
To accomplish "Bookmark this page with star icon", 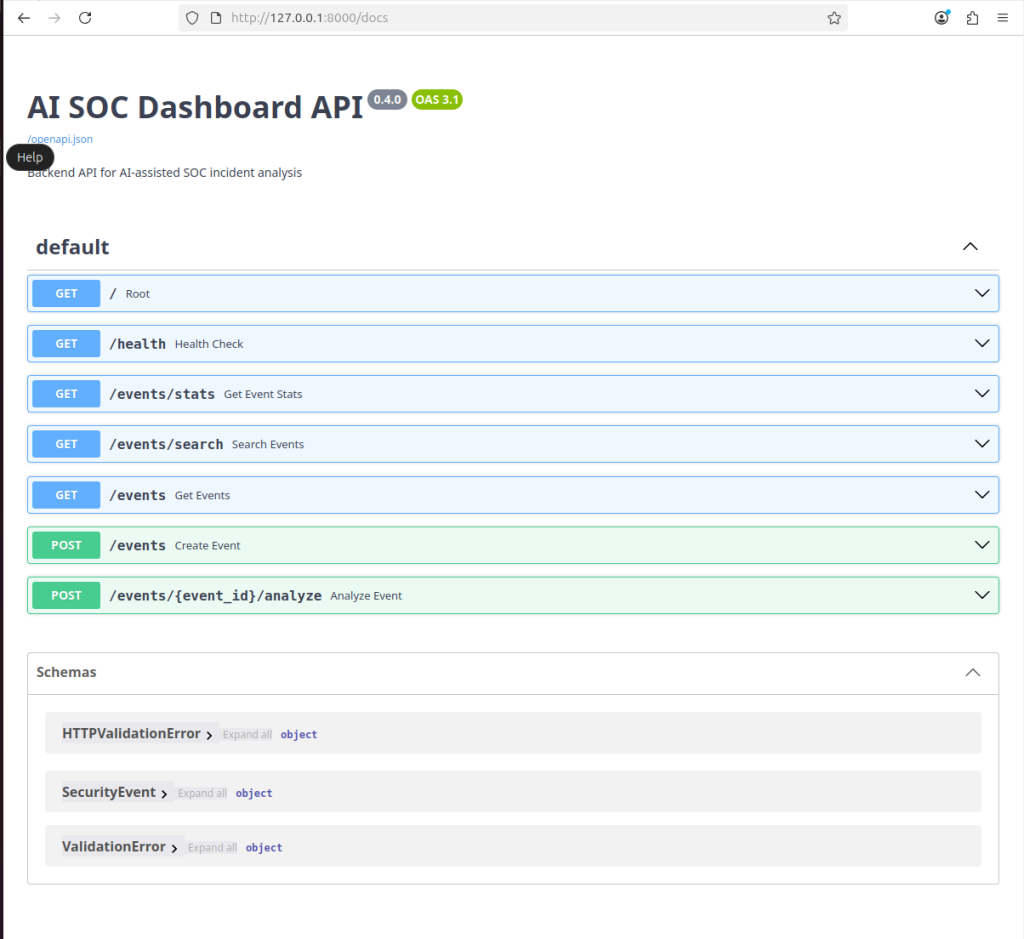I will 834,18.
